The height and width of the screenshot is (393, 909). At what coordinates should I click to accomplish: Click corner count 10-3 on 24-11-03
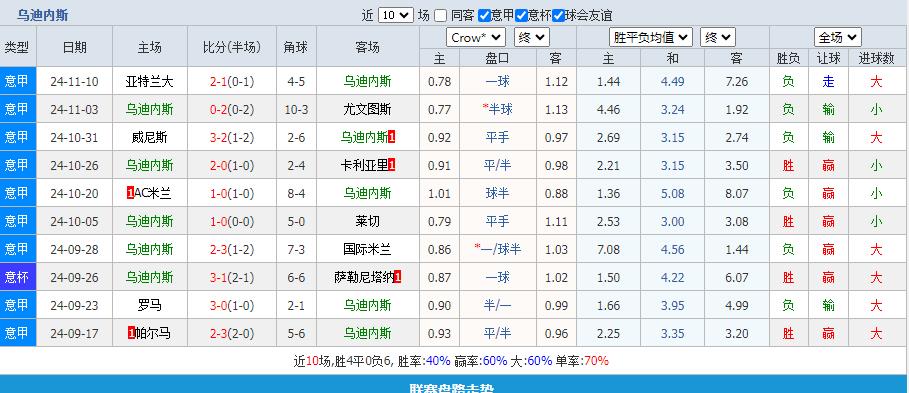296,109
